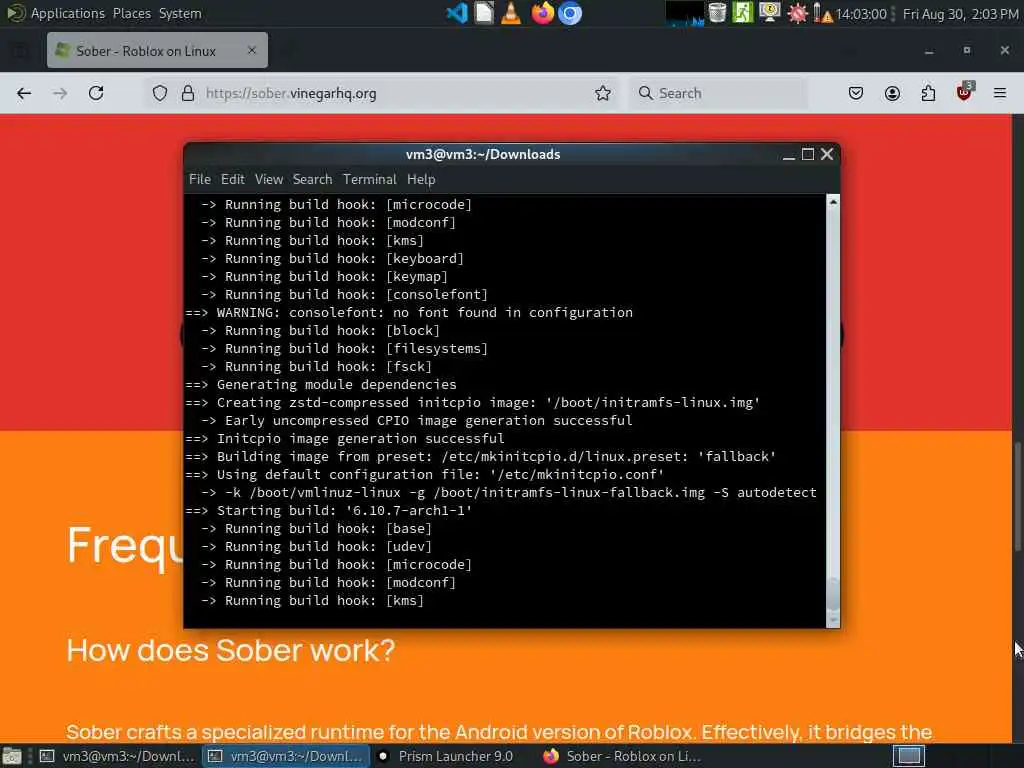Open the Places menu
This screenshot has width=1024, height=768.
tap(131, 13)
